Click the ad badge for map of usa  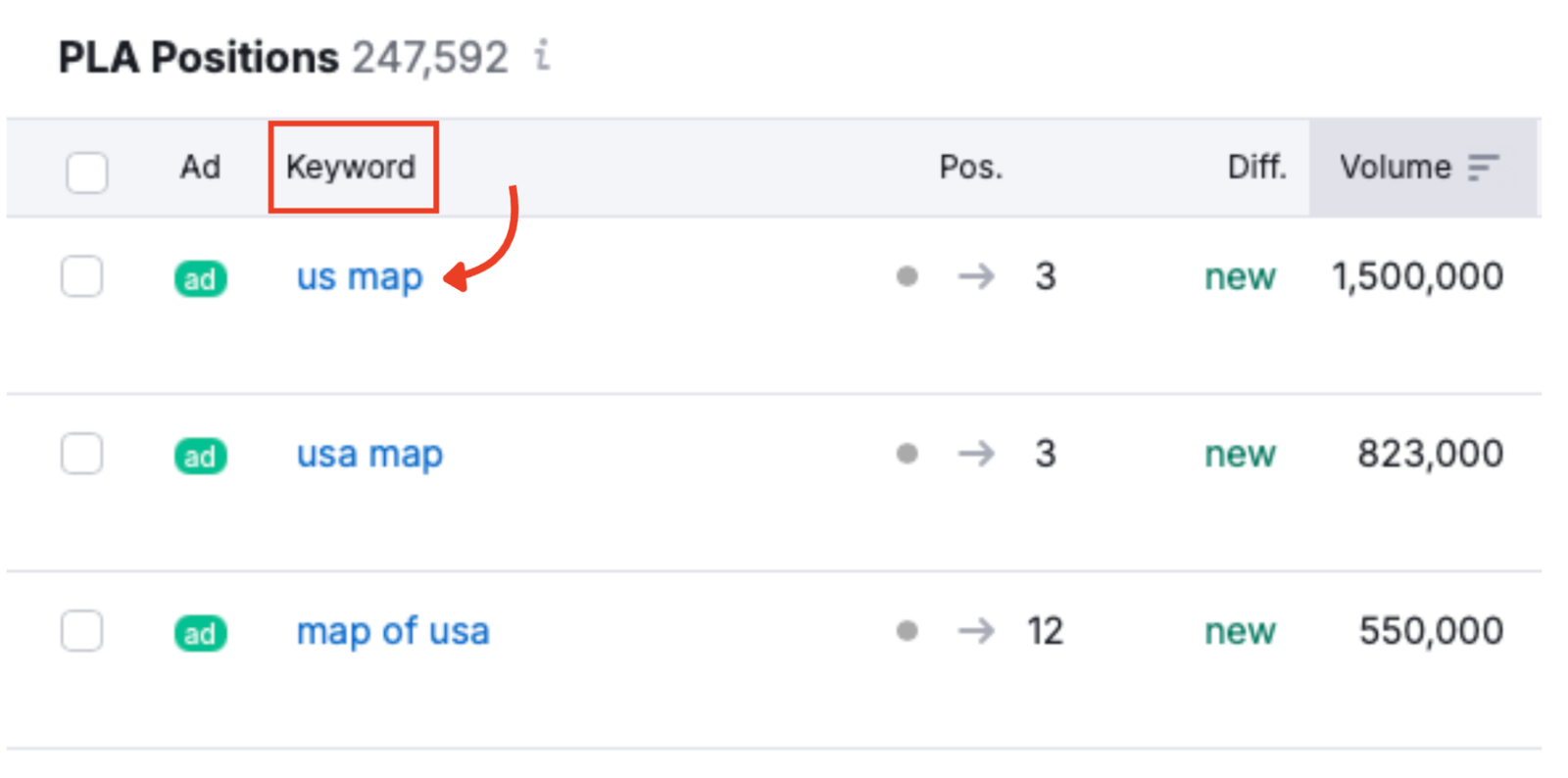(x=201, y=633)
